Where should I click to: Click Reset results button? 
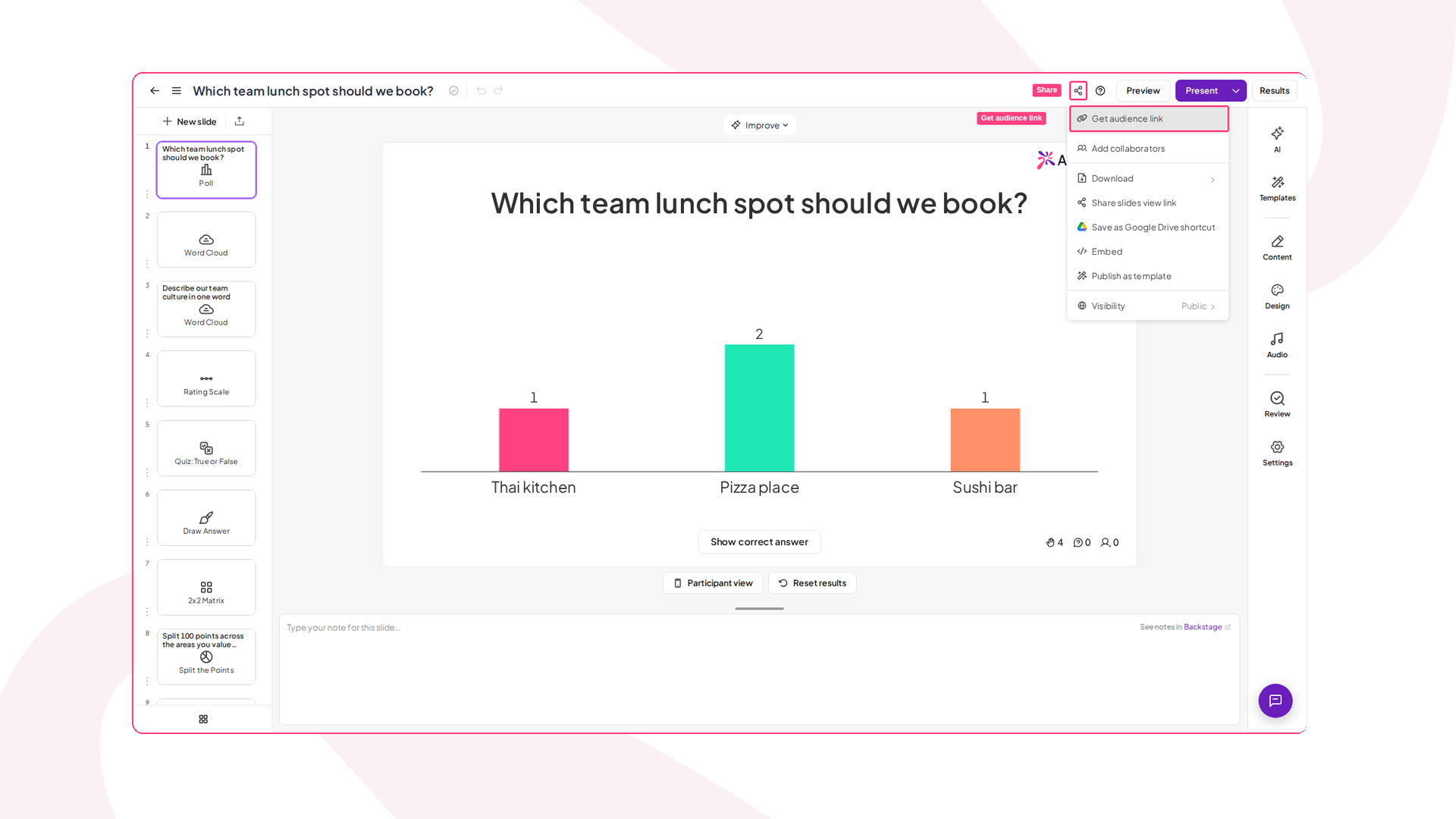pyautogui.click(x=812, y=583)
